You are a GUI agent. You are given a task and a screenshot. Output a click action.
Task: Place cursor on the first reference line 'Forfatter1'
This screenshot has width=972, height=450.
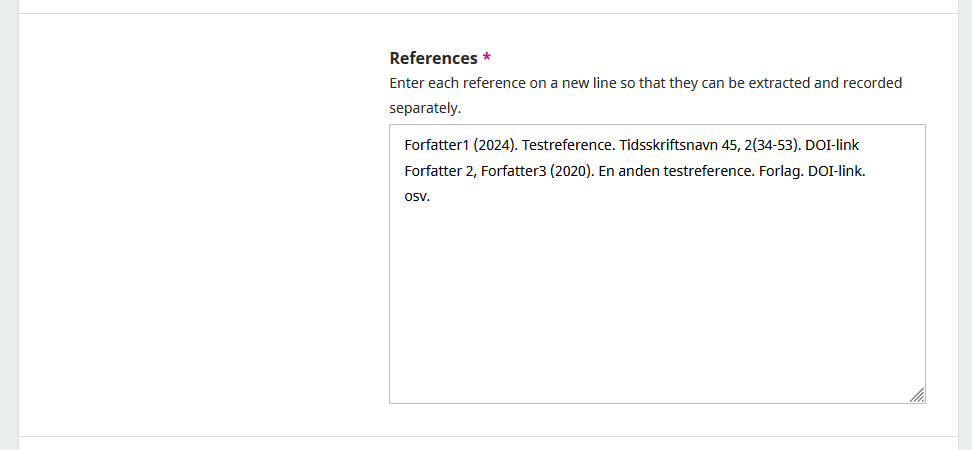coord(437,145)
